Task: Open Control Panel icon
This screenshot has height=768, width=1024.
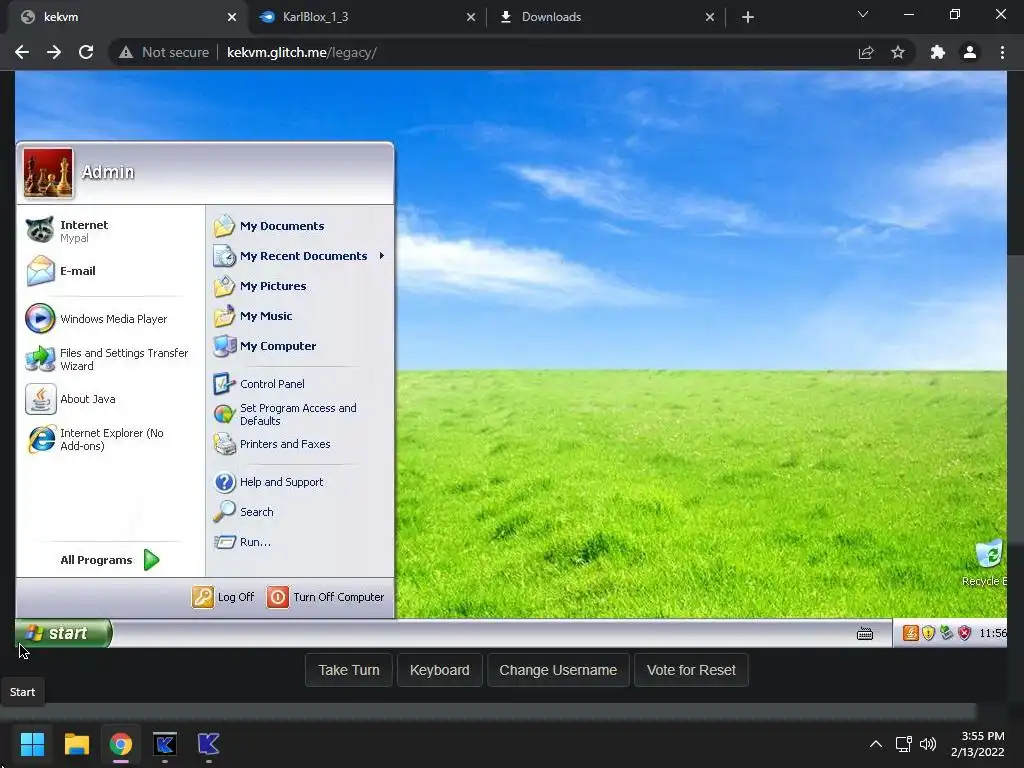Action: pos(223,384)
